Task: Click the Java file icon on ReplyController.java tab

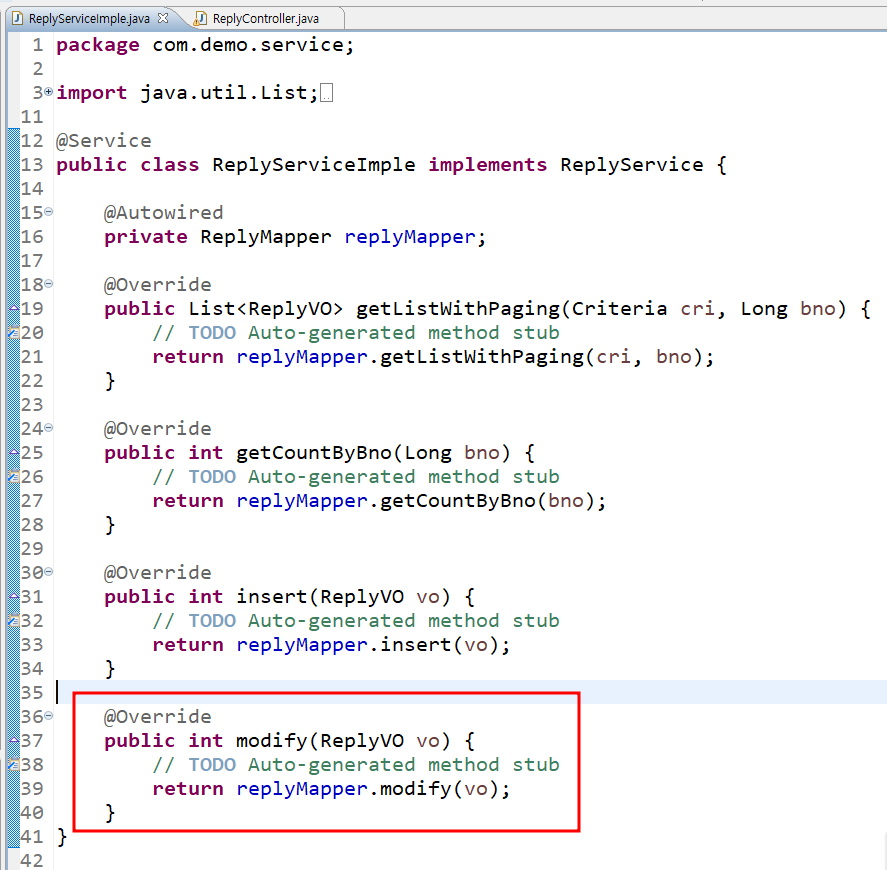Action: (x=200, y=19)
